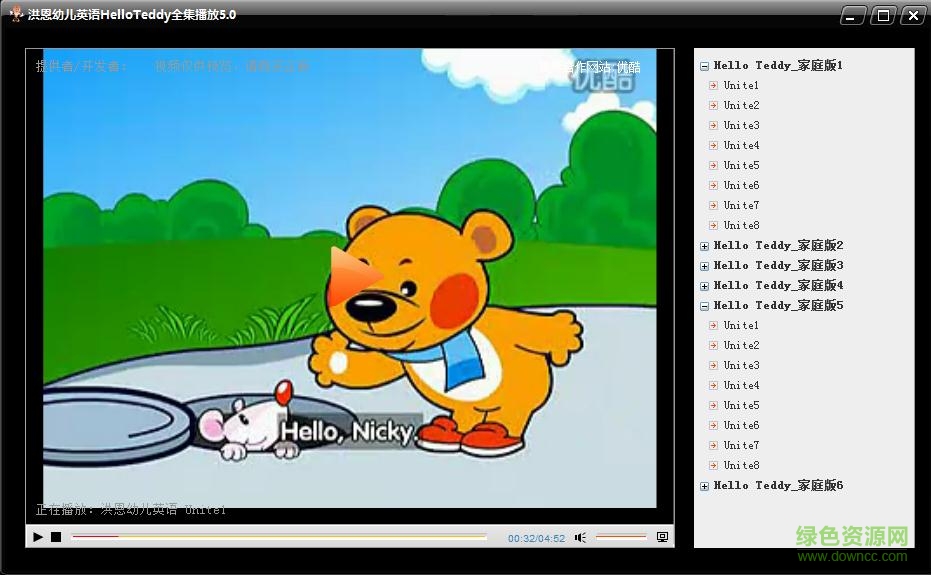This screenshot has height=575, width=931.
Task: Adjust the volume slider
Action: click(621, 537)
